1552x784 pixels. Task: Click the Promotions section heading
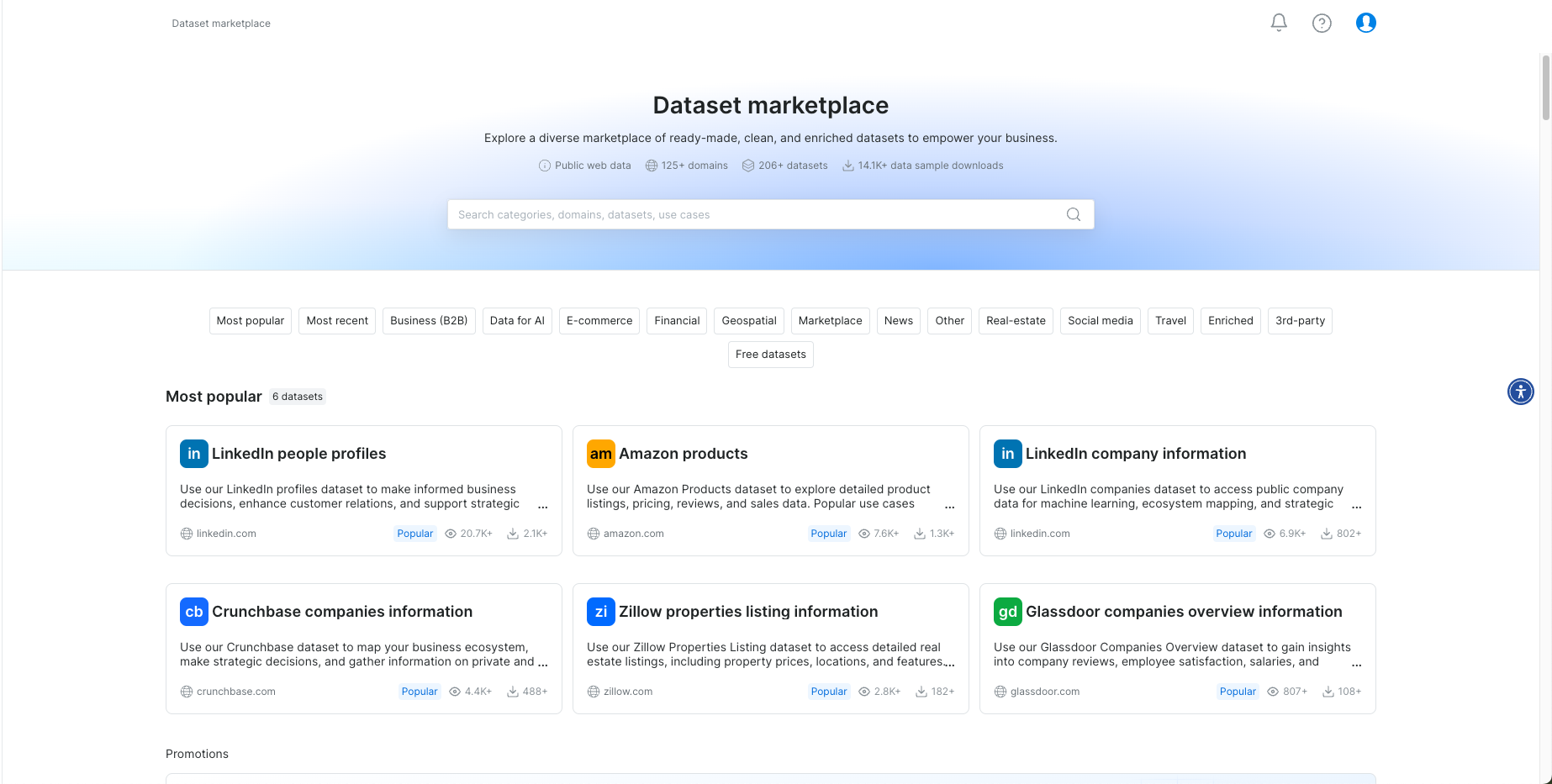(x=197, y=754)
